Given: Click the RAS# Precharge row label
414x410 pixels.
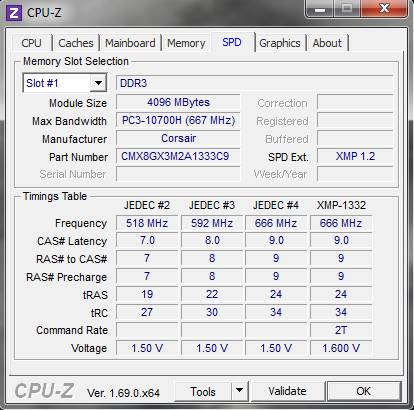Looking at the screenshot, I should [67, 277].
